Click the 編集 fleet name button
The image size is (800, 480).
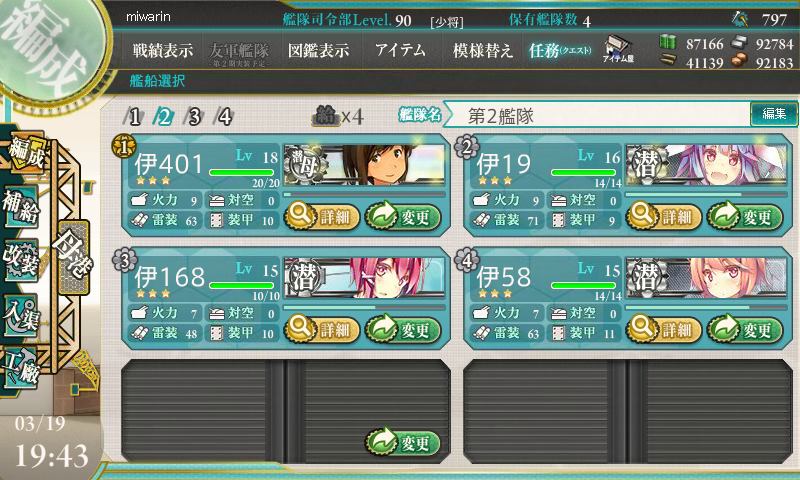coord(774,114)
